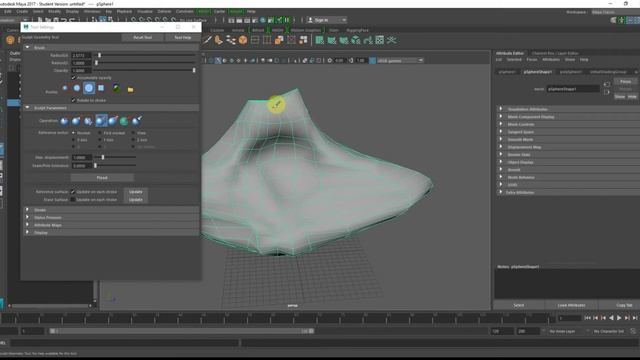Pick the last used image brush profile
The width and height of the screenshot is (640, 360).
click(116, 88)
